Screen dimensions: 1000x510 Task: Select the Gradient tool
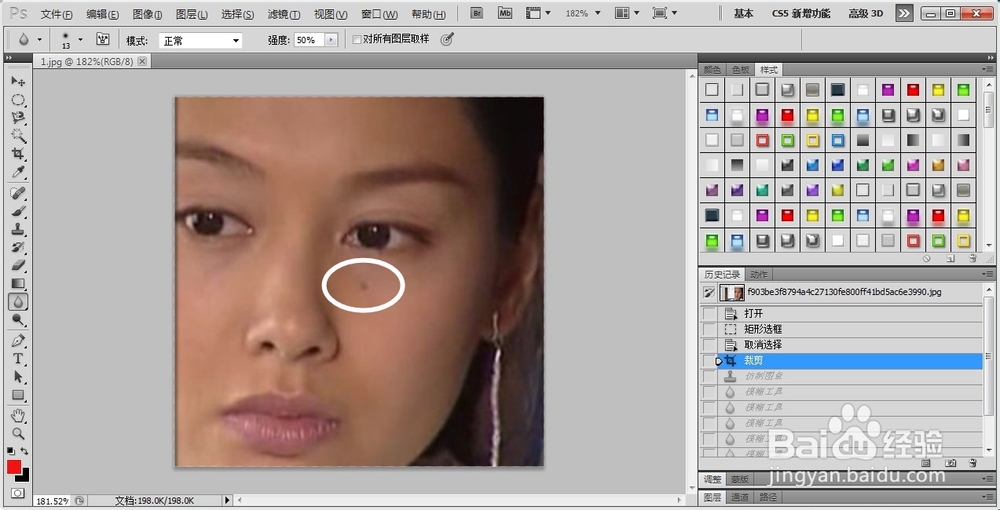[x=18, y=283]
